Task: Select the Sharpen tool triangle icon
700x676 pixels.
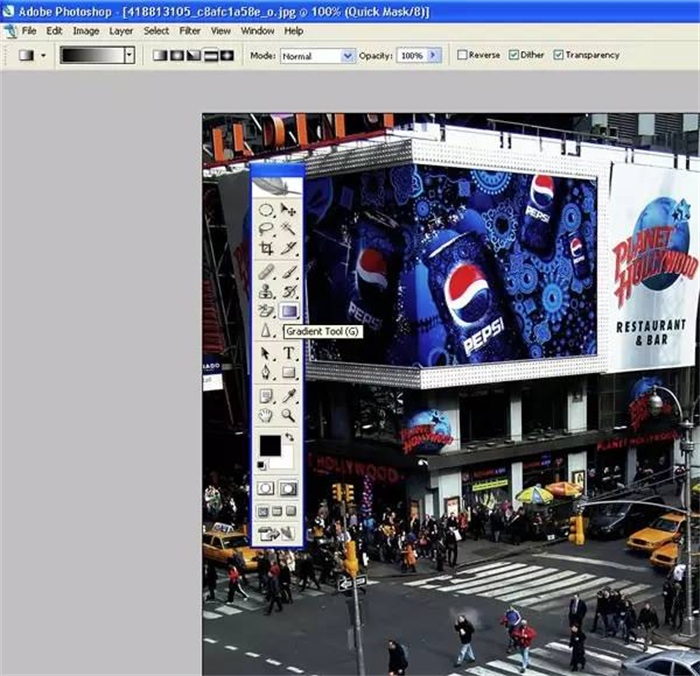Action: point(267,330)
